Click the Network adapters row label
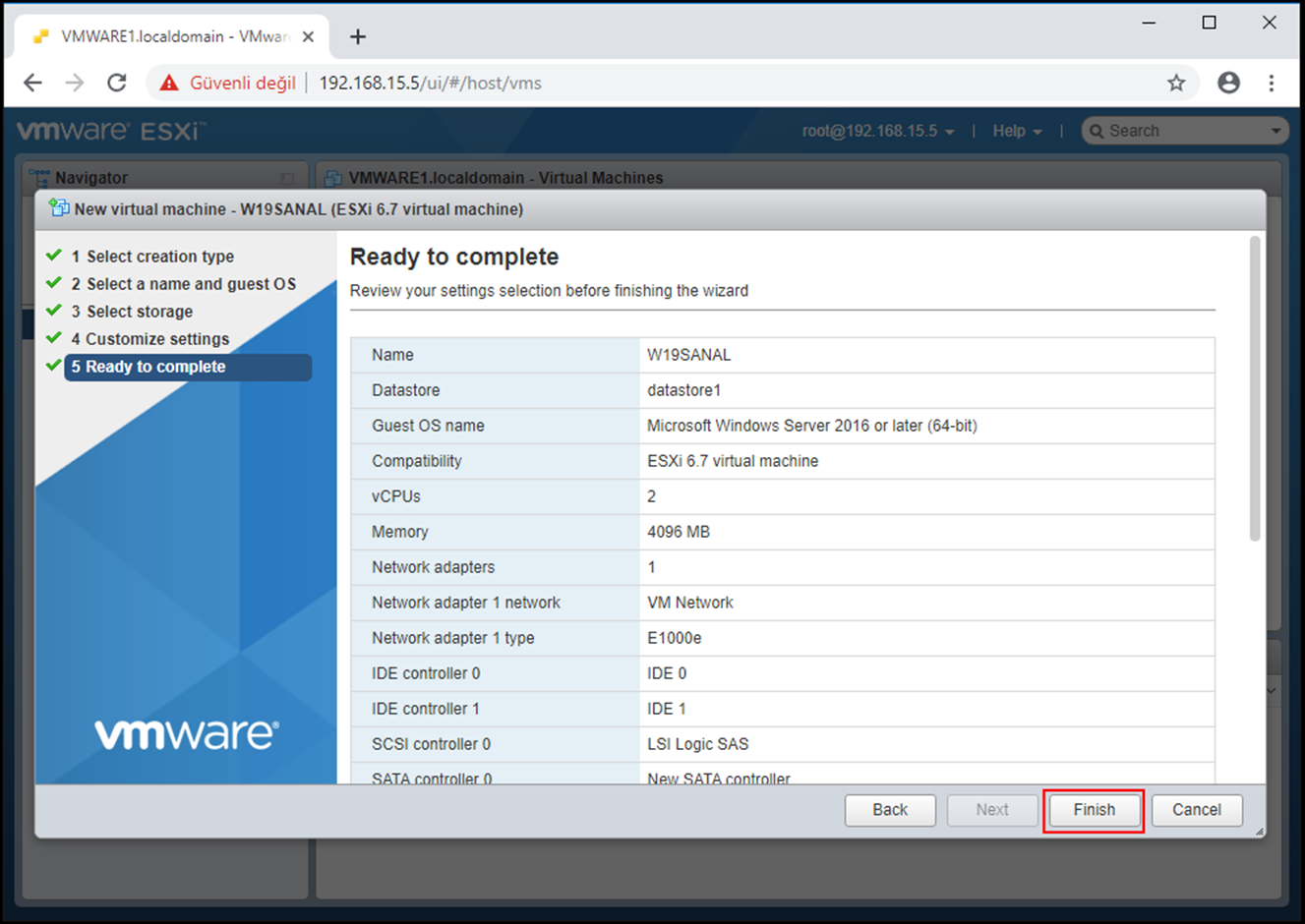 433,567
